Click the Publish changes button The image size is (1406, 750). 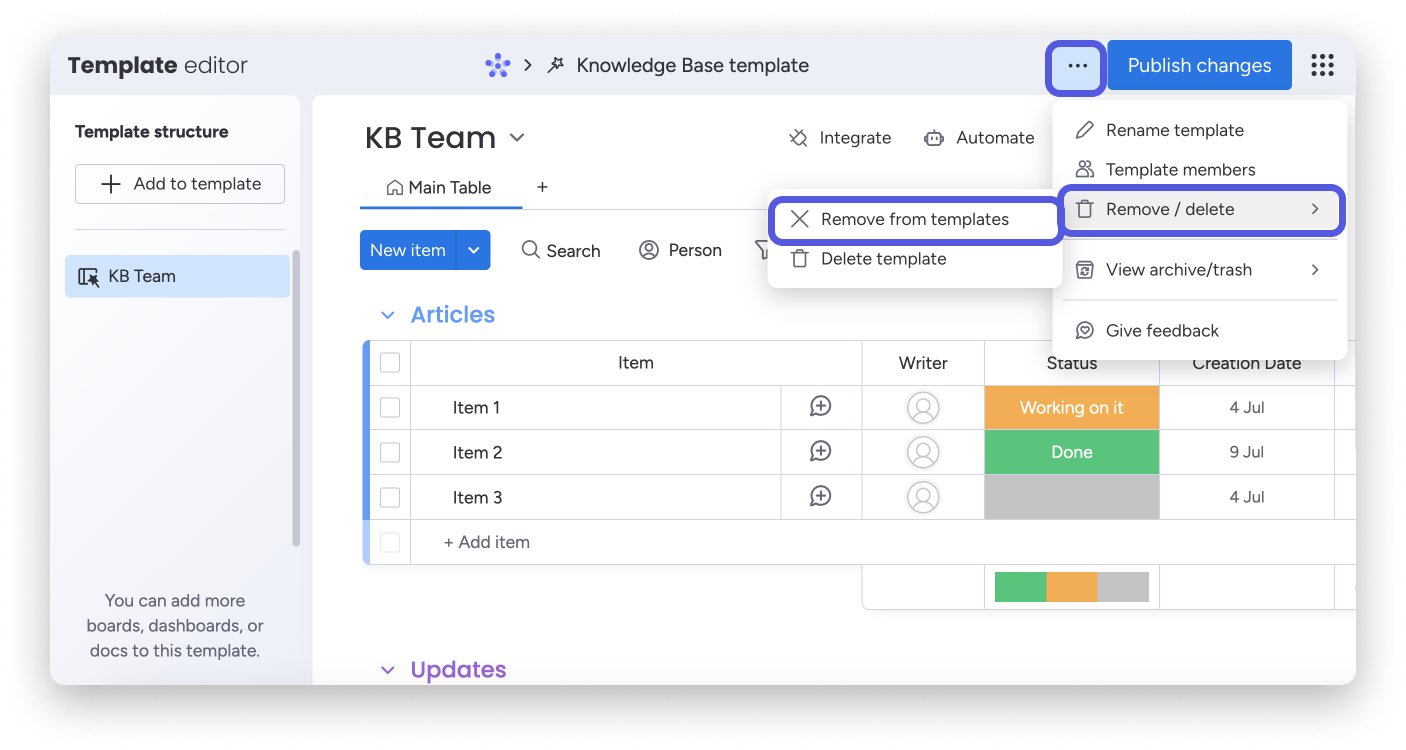click(x=1199, y=65)
